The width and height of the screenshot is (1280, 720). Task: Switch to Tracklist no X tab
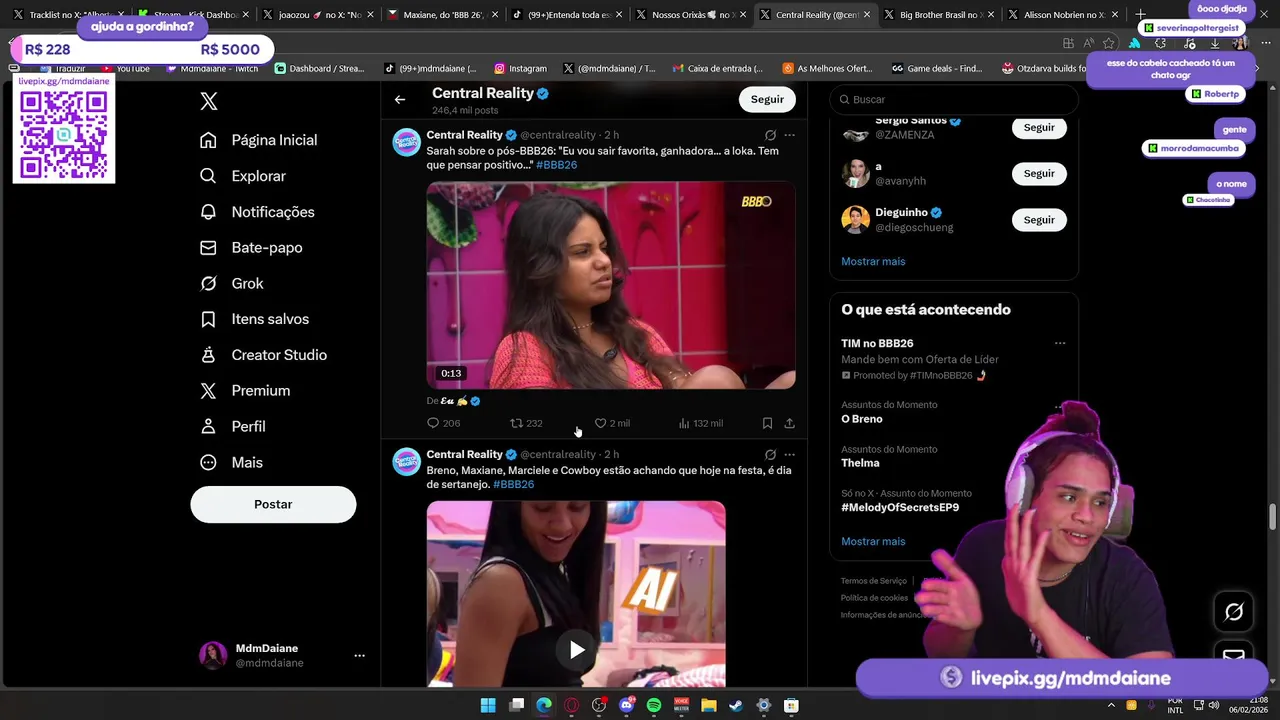pos(68,15)
